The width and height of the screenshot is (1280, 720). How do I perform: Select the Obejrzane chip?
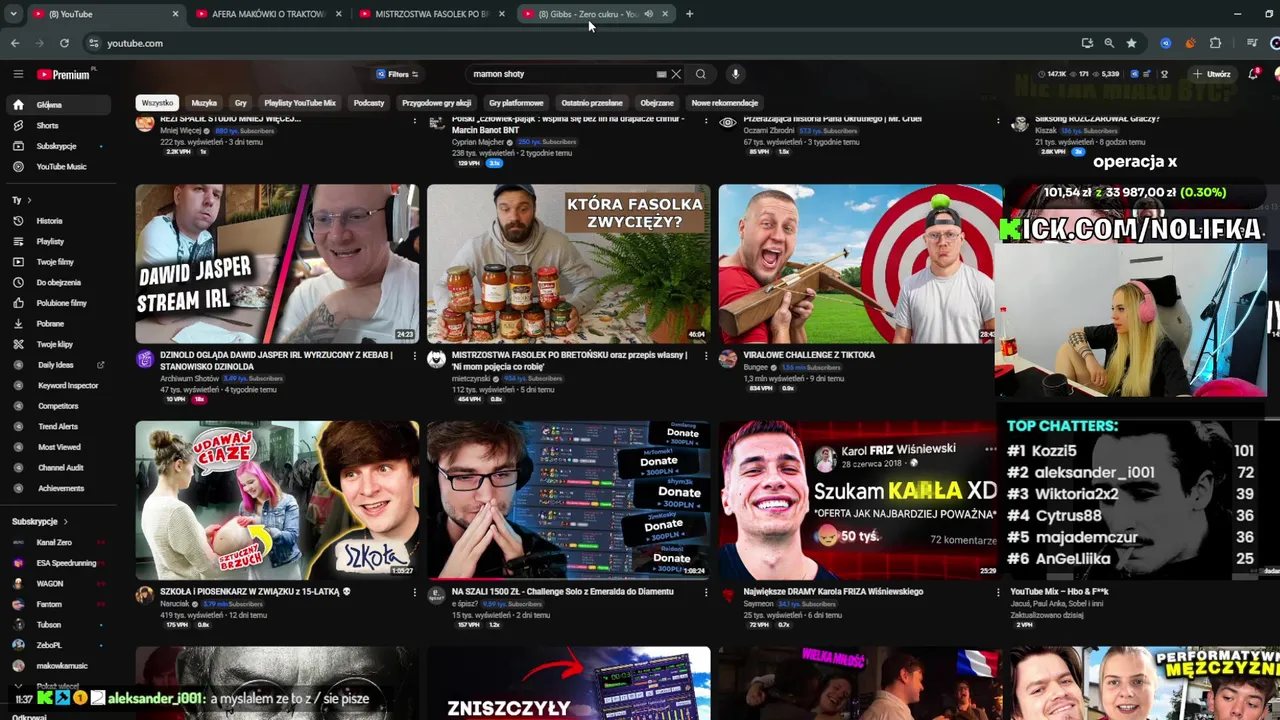click(x=657, y=103)
